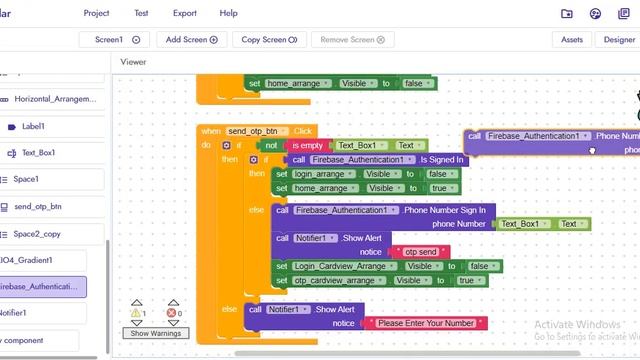Click the nested if block's mutator gear icon
The height and width of the screenshot is (360, 640).
click(x=253, y=160)
